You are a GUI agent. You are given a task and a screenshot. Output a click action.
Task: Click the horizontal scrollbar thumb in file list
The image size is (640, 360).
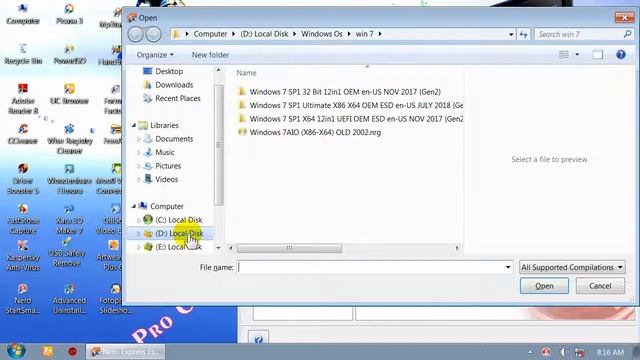(289, 248)
